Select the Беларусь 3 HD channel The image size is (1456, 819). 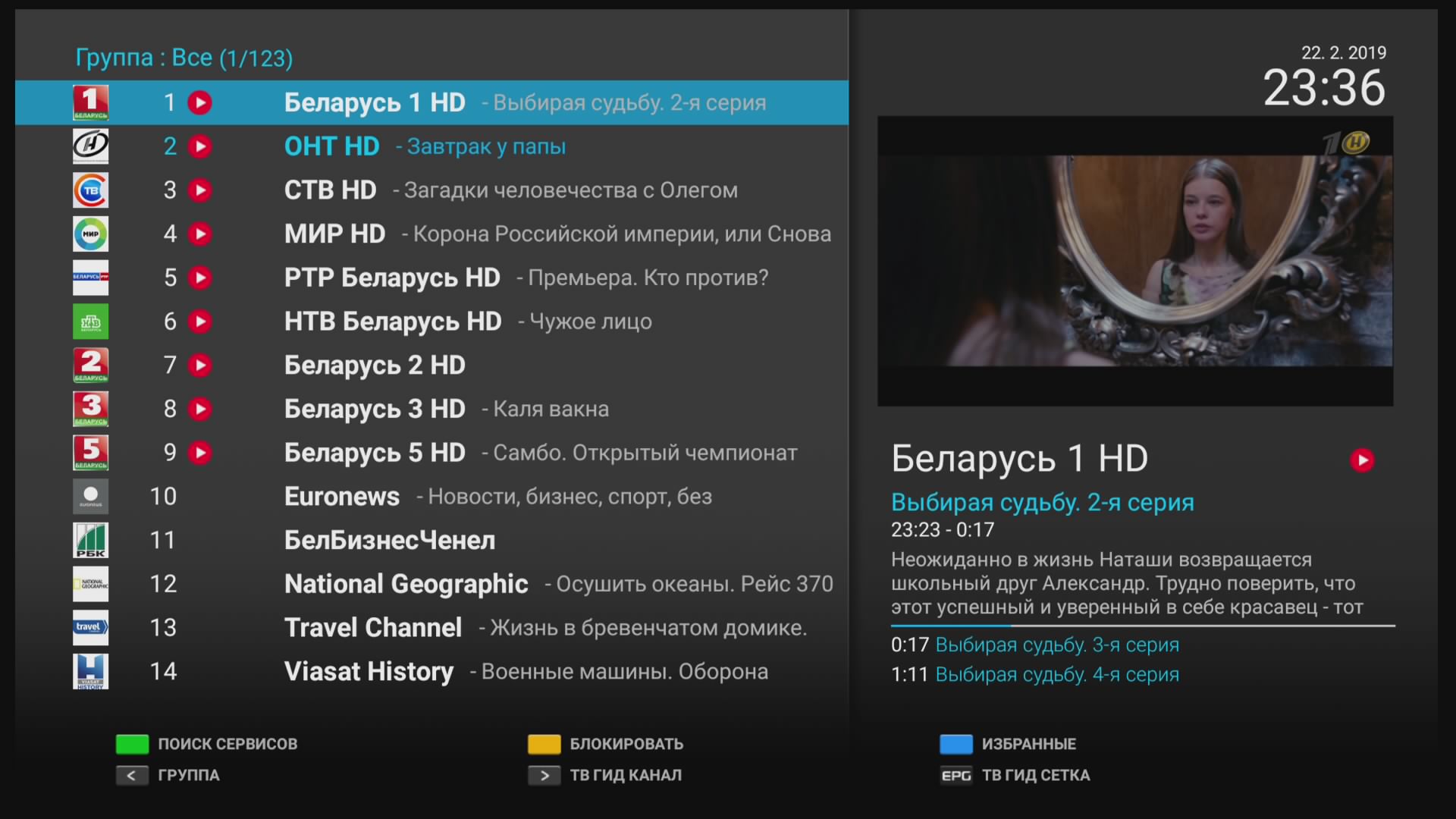pos(431,409)
